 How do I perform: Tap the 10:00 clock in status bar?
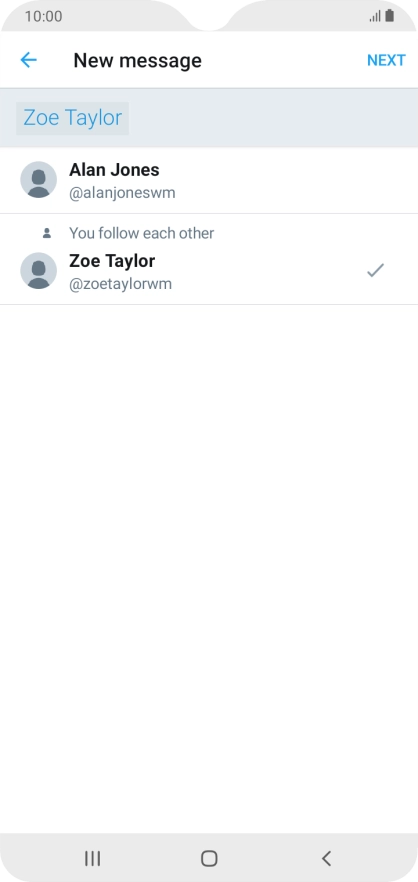click(43, 16)
